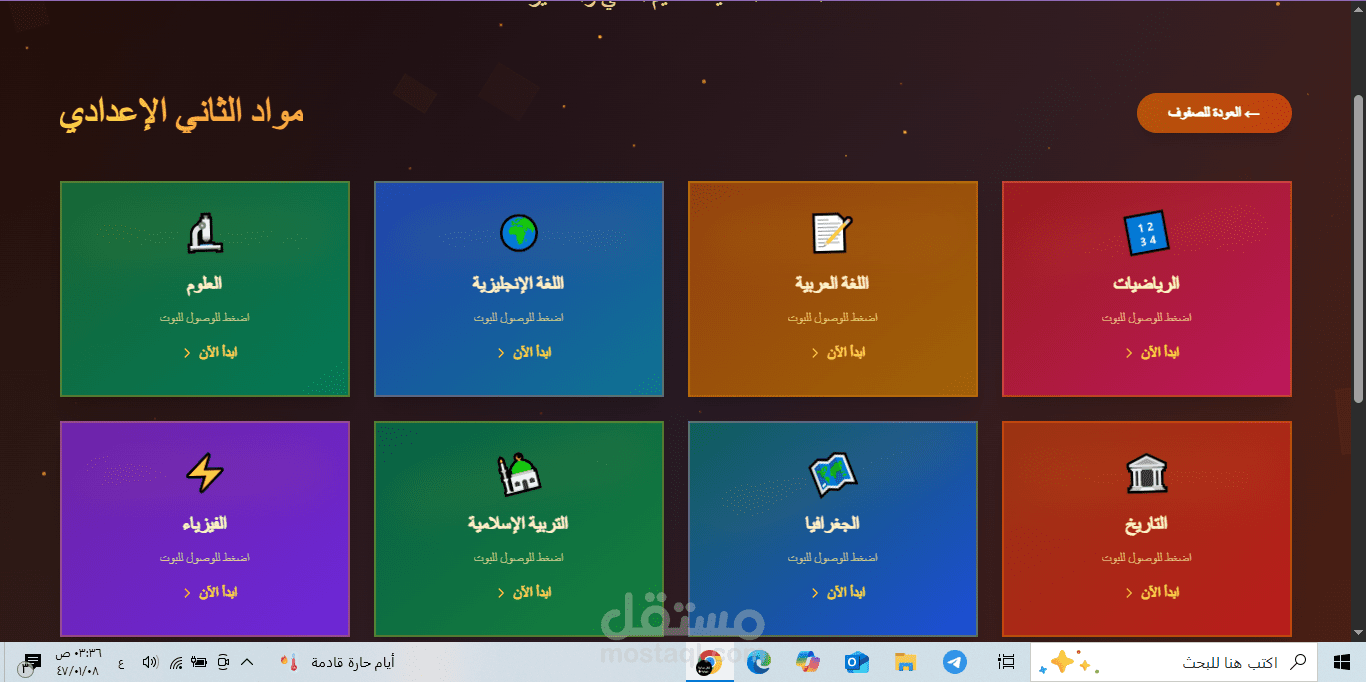Open the اللغة الإنجليزية subject title
1366x682 pixels.
pyautogui.click(x=519, y=284)
